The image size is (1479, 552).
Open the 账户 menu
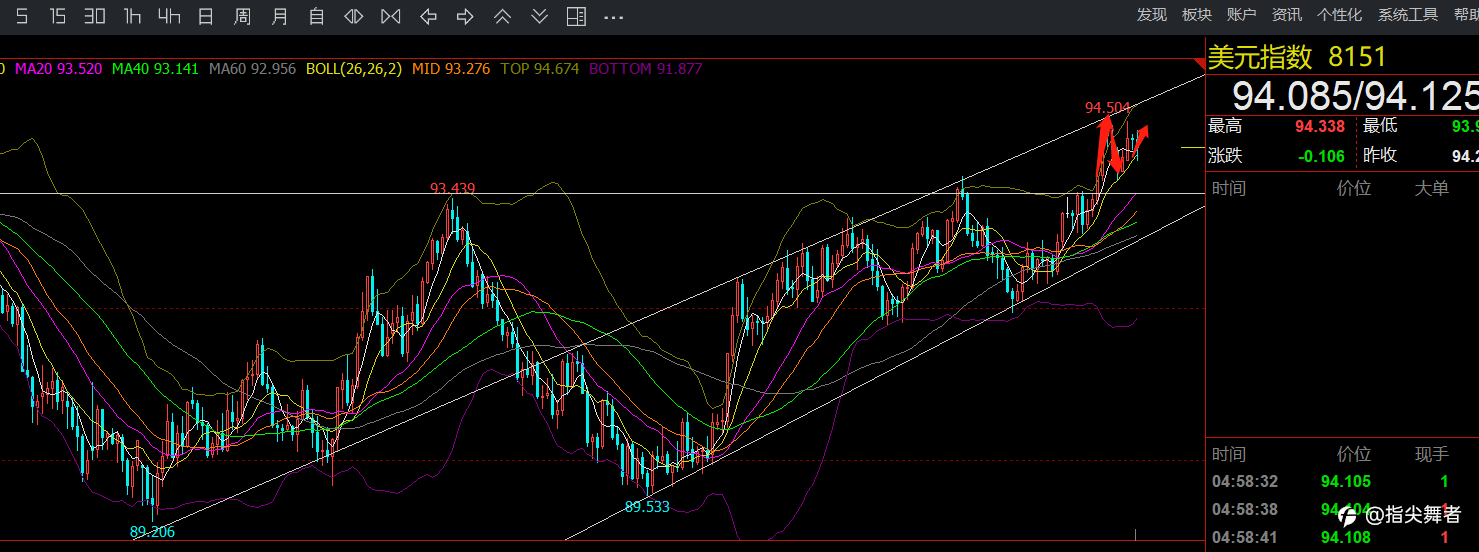[x=1241, y=15]
